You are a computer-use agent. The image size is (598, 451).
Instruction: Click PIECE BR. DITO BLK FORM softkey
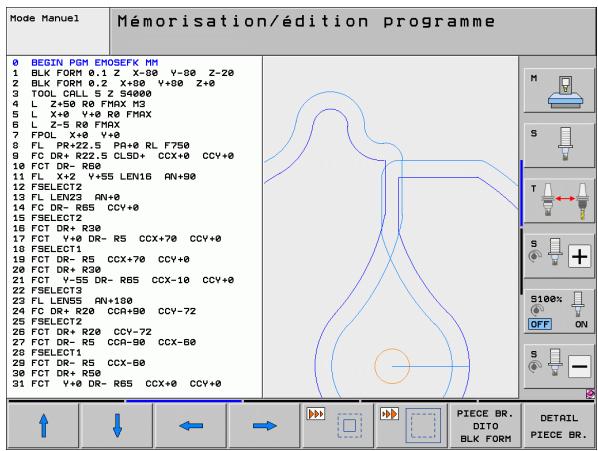tap(485, 425)
